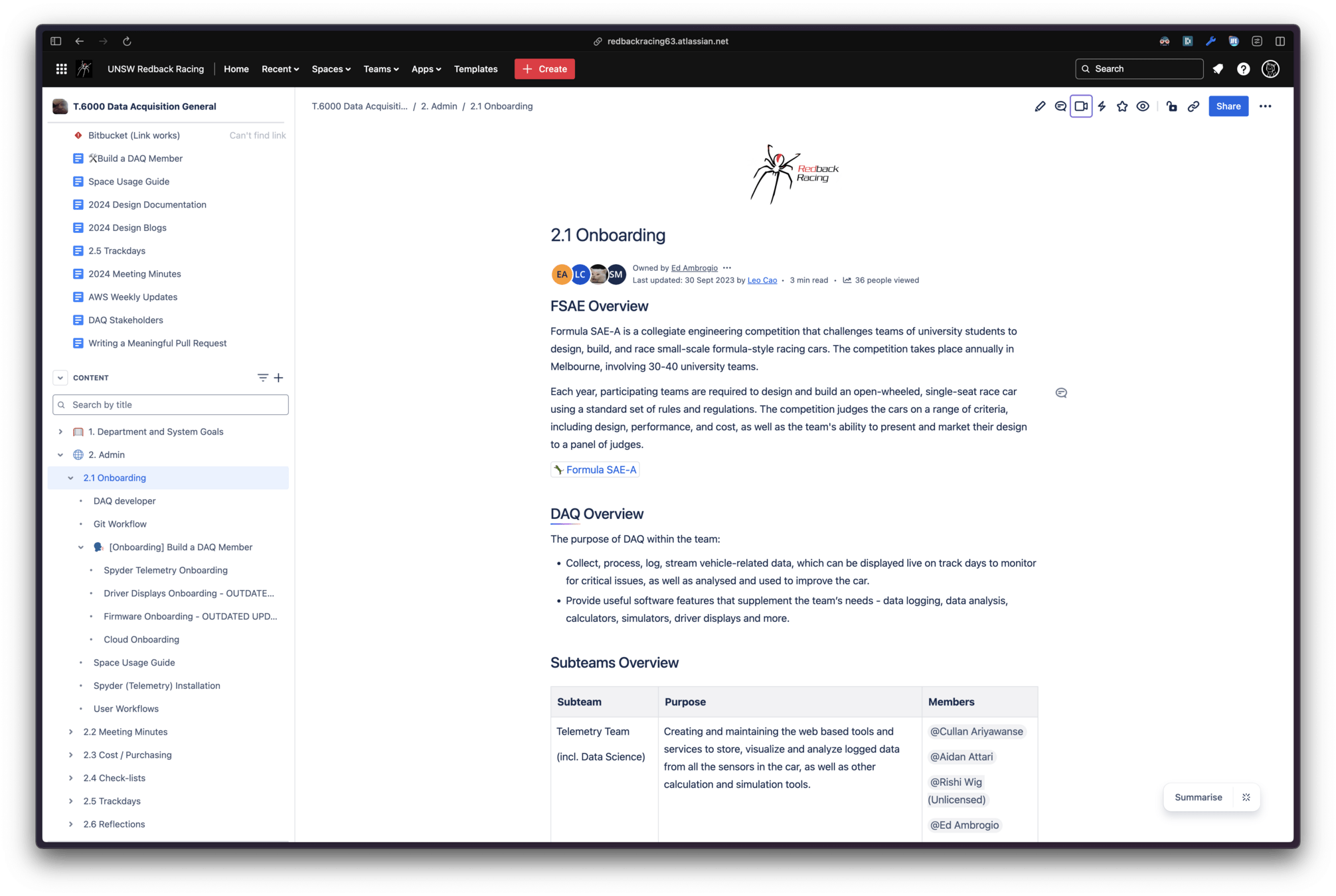Click the pencil edit page icon
1336x896 pixels.
pyautogui.click(x=1040, y=106)
